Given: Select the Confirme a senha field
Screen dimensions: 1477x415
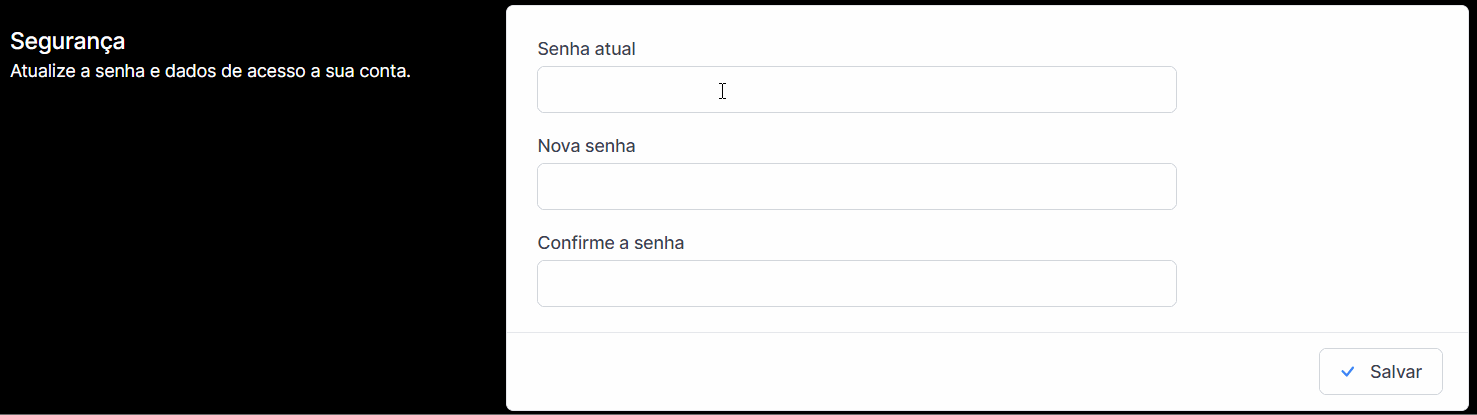Looking at the screenshot, I should [856, 284].
